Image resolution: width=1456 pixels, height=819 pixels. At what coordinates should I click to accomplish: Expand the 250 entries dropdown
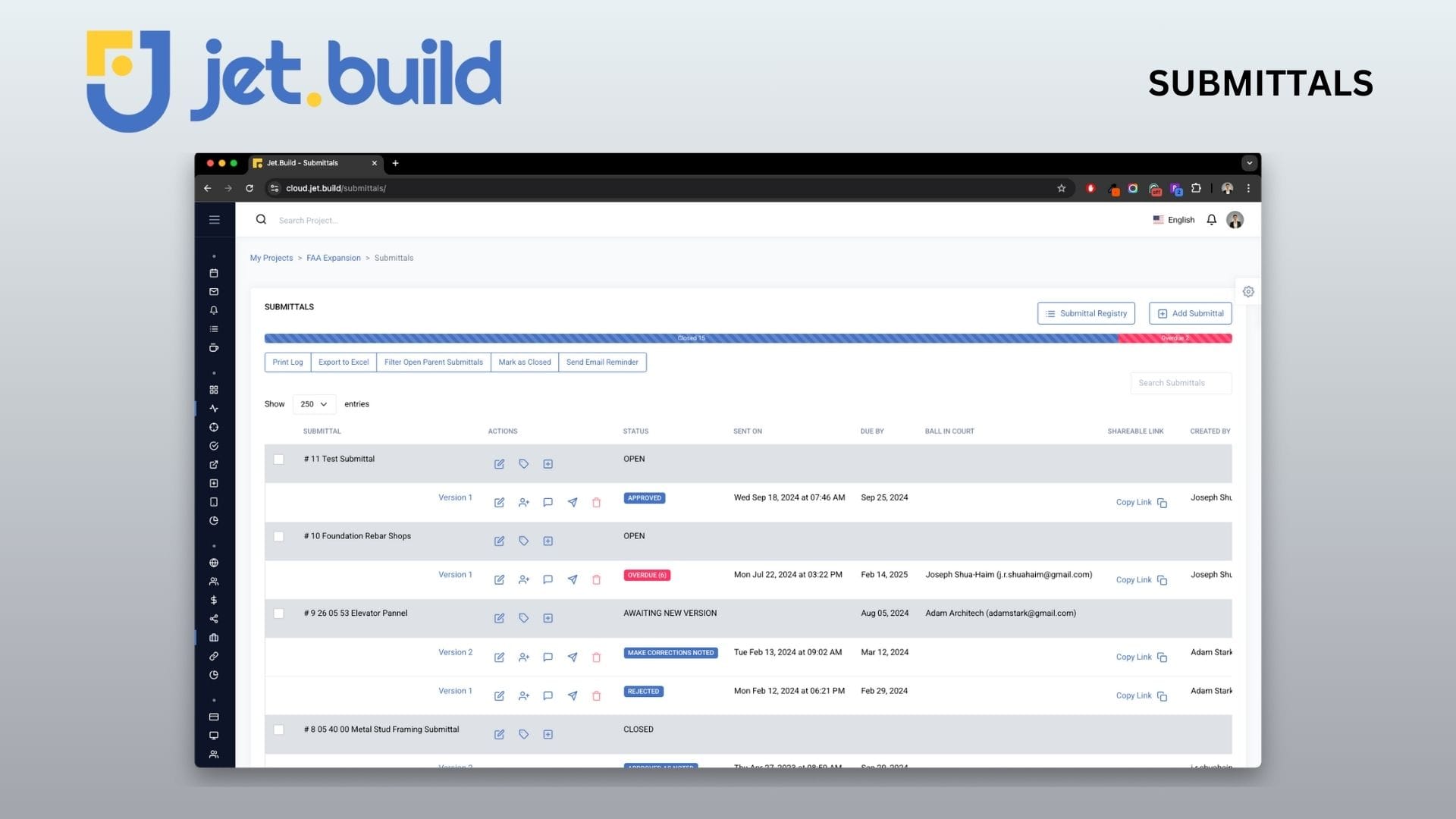click(x=313, y=404)
